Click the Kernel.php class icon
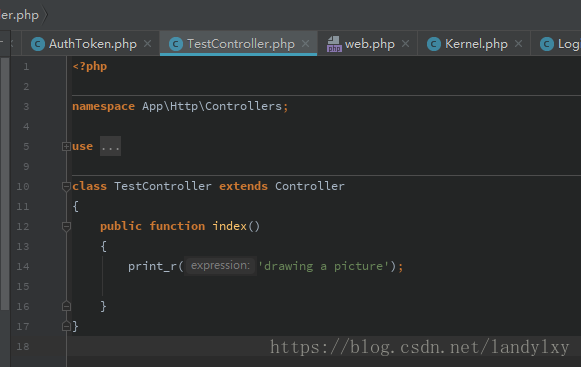This screenshot has width=581, height=367. pos(434,44)
